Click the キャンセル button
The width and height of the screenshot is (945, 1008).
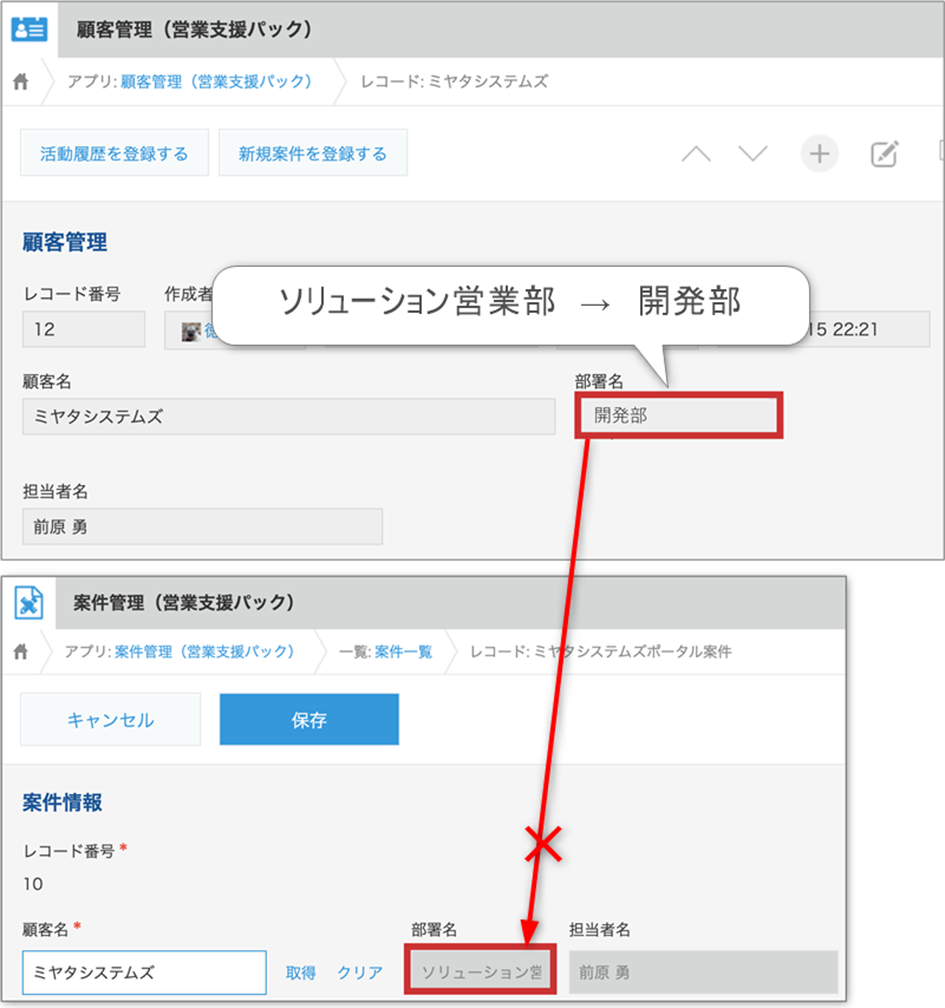[x=110, y=720]
